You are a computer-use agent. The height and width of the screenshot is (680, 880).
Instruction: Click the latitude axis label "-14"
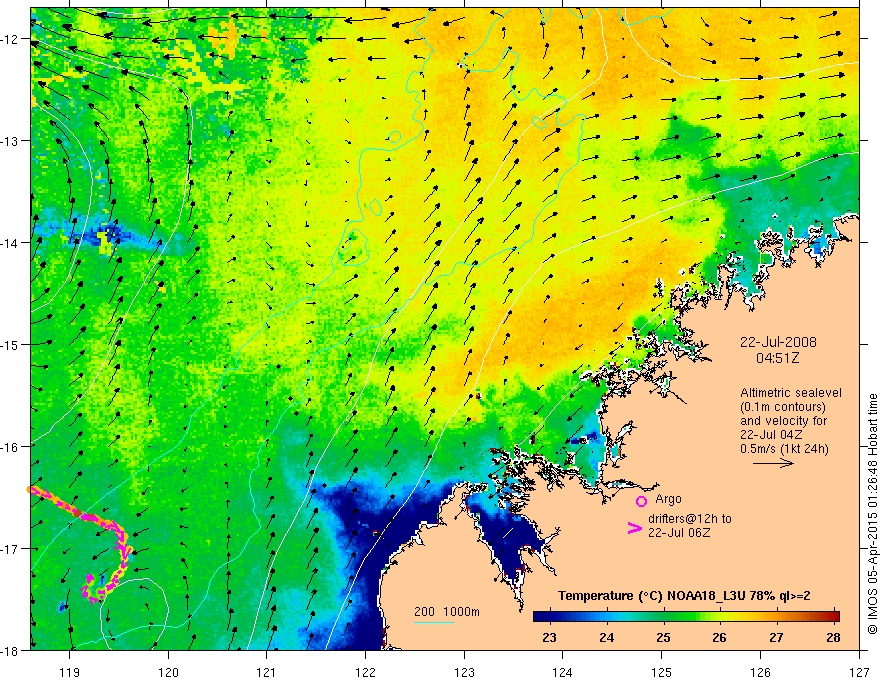coord(10,243)
